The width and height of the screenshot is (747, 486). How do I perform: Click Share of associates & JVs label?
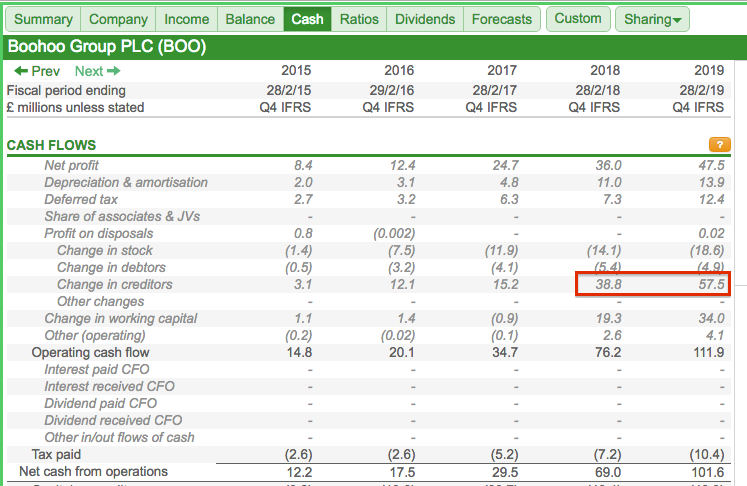(x=122, y=216)
